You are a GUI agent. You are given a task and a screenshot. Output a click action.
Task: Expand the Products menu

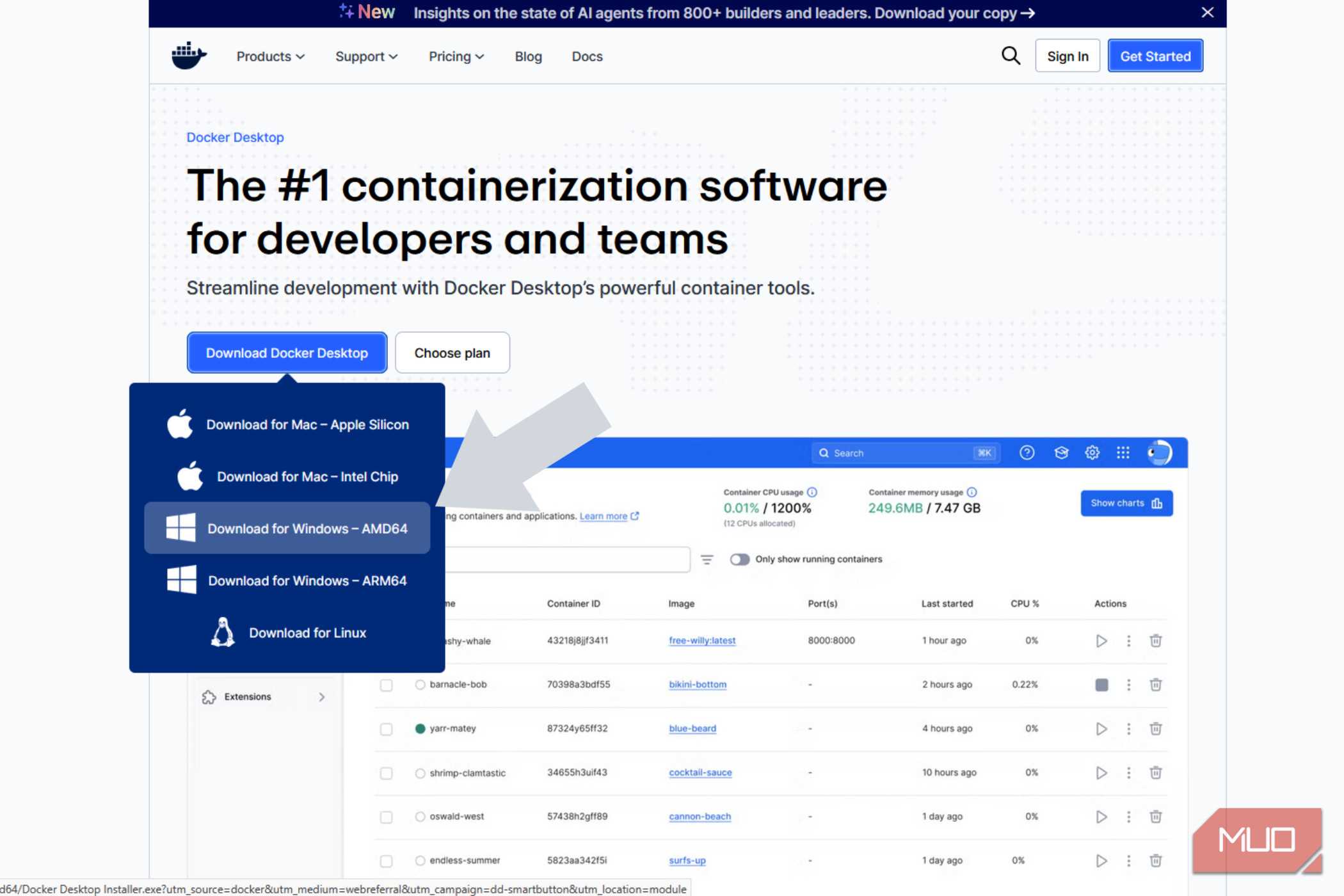270,56
